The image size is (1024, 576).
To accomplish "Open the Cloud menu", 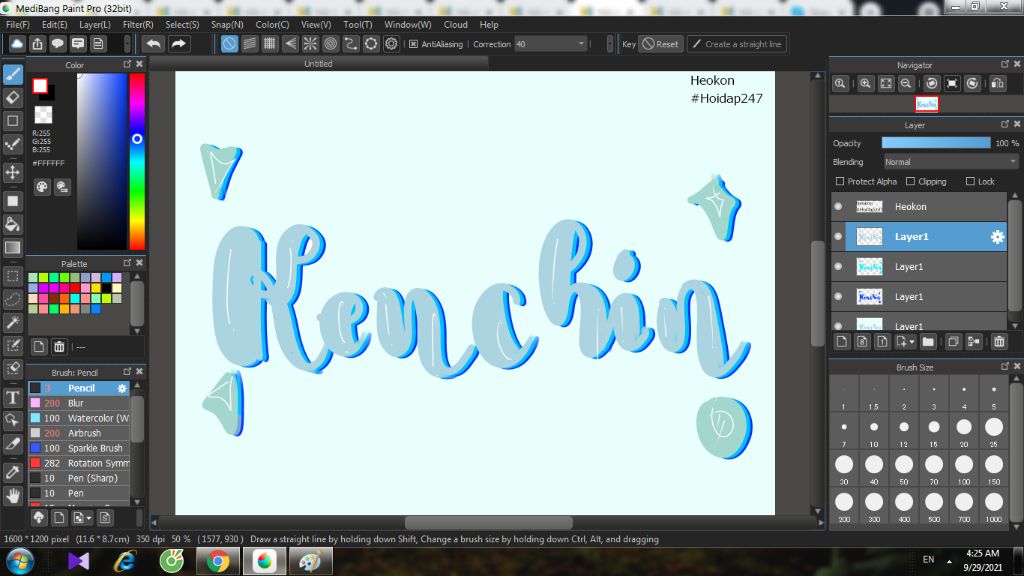I will coord(455,25).
